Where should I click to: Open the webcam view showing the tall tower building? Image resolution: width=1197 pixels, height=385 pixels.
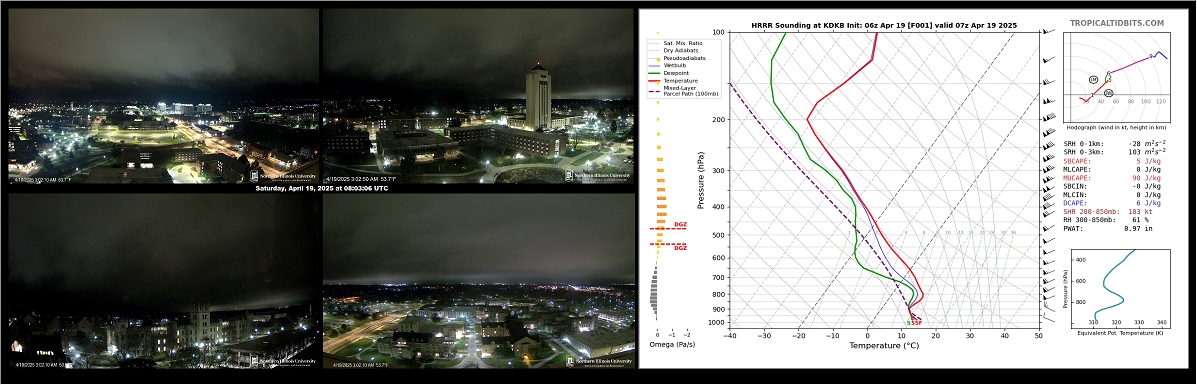pyautogui.click(x=478, y=95)
